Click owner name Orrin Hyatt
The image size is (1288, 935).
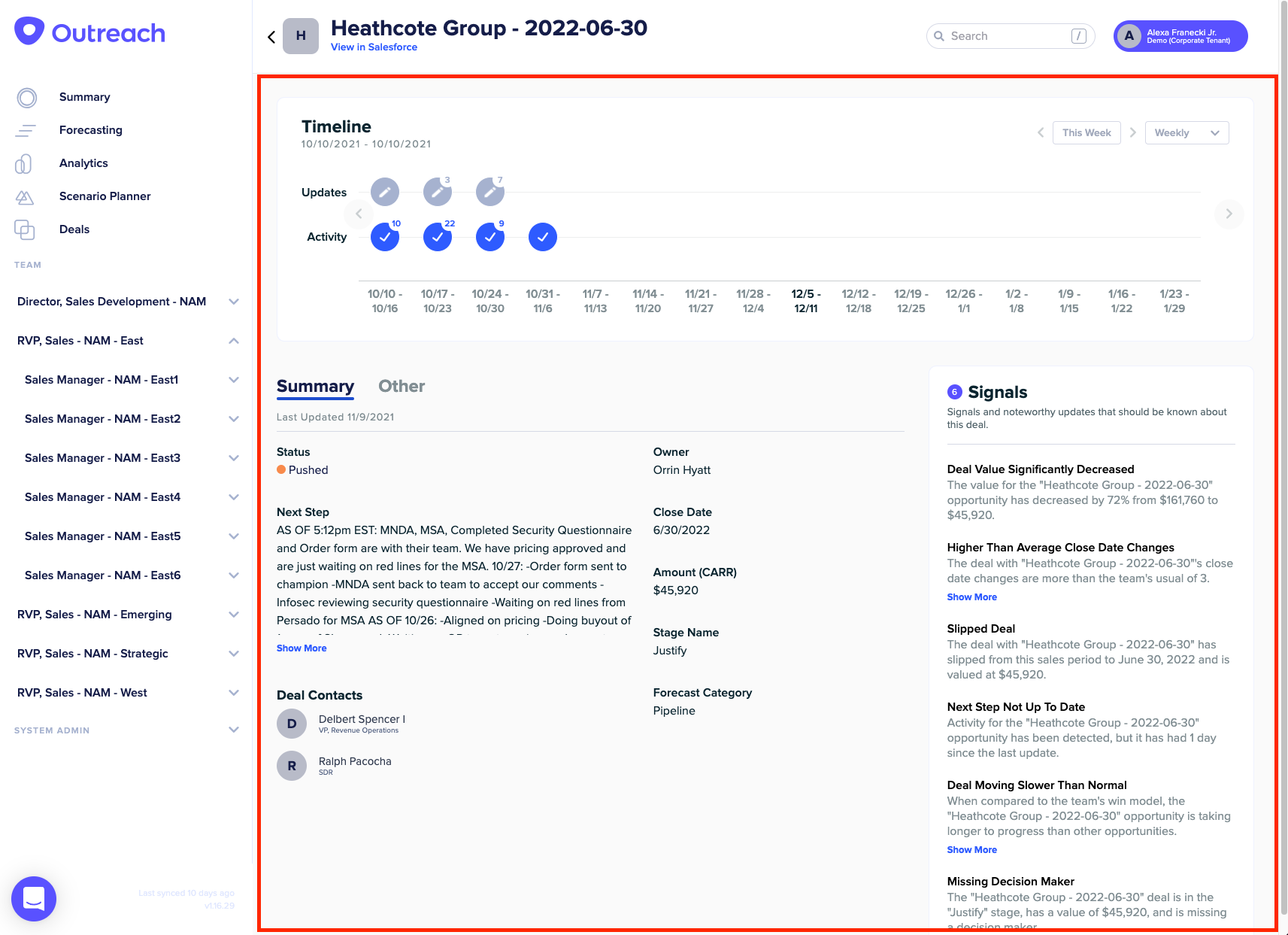[681, 470]
